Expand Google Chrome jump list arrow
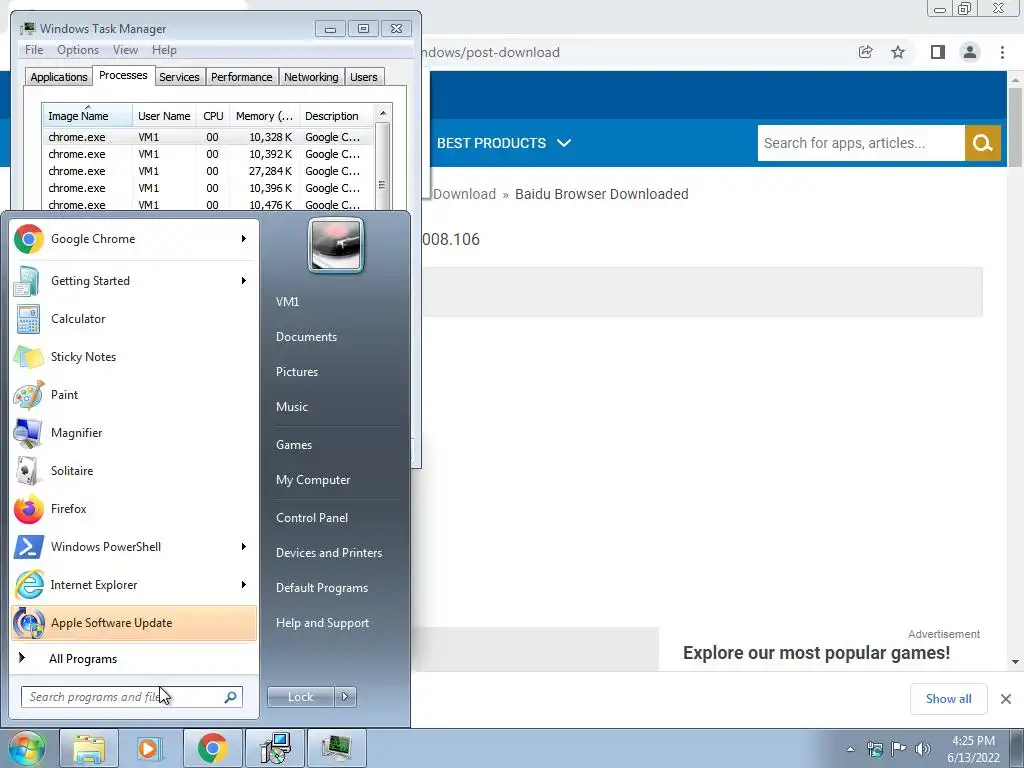This screenshot has height=768, width=1024. click(244, 239)
